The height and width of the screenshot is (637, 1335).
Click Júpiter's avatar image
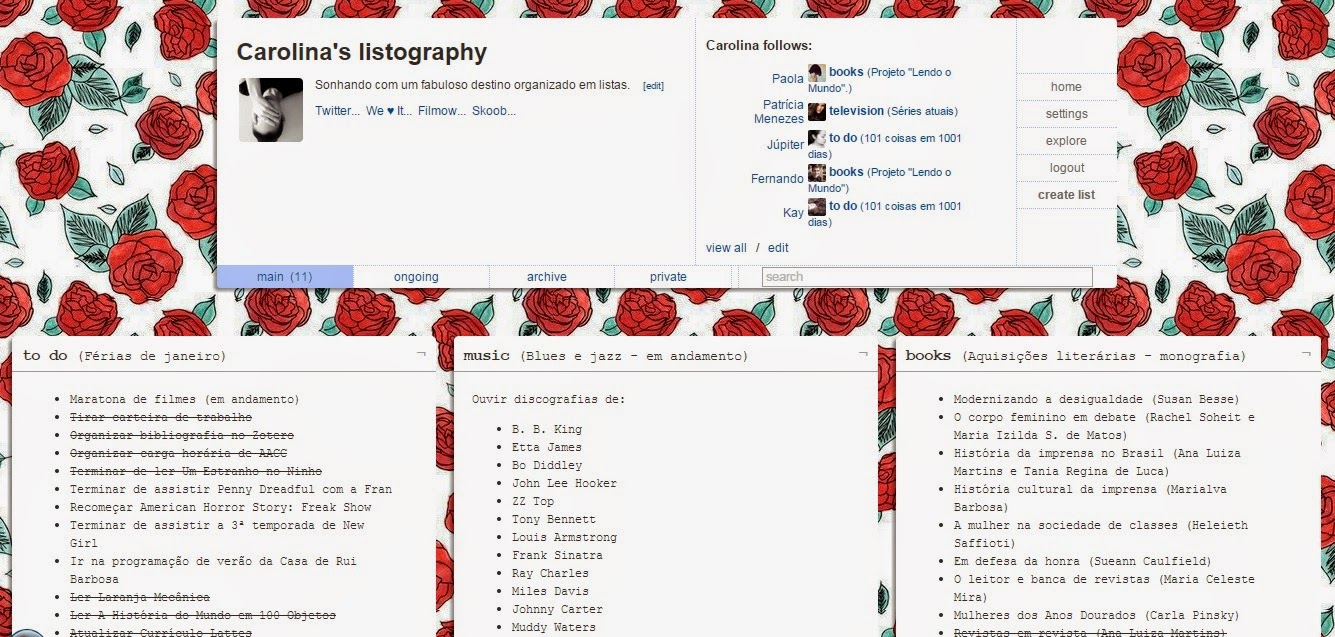point(815,140)
